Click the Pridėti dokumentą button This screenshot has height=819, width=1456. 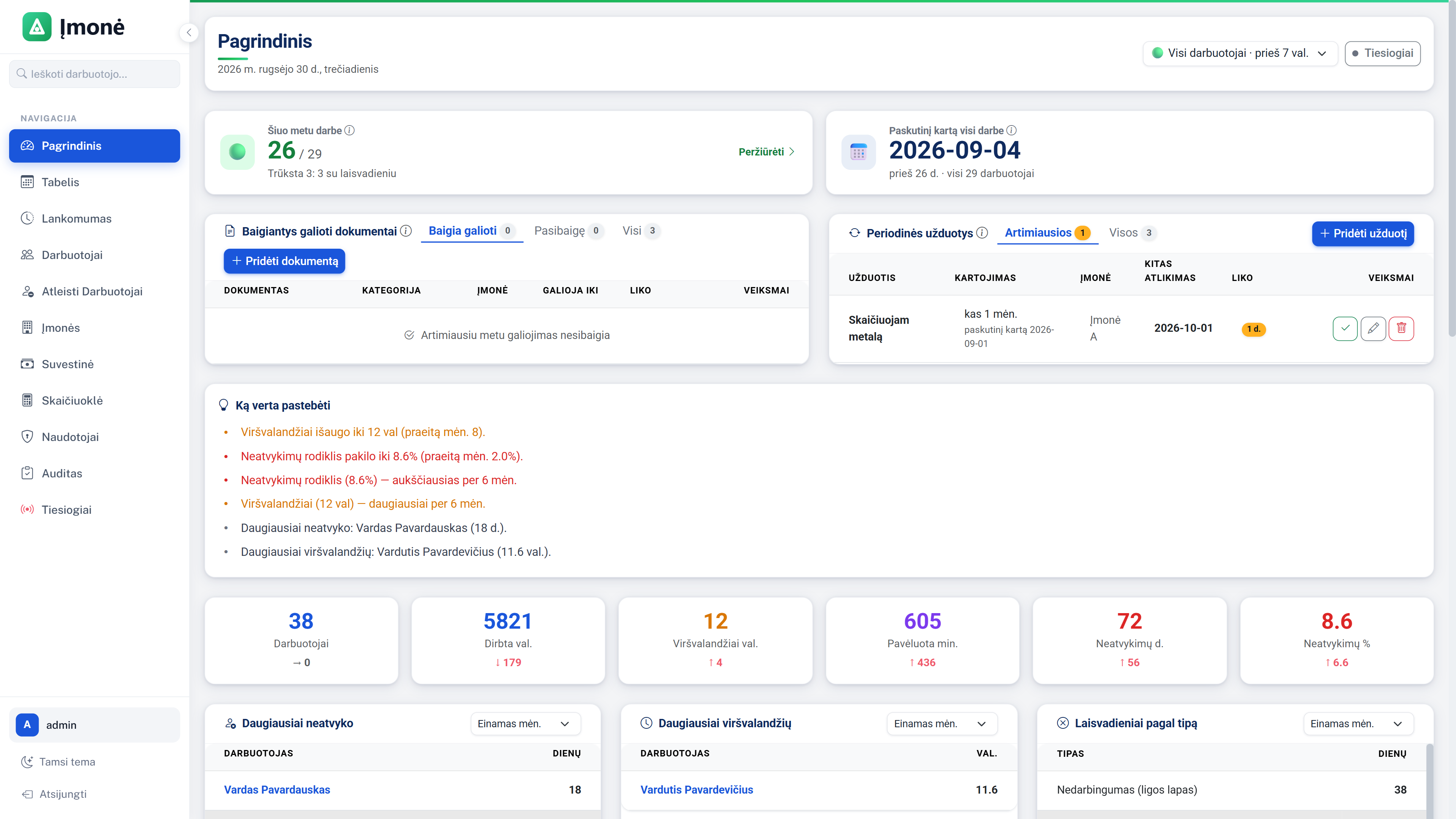284,261
